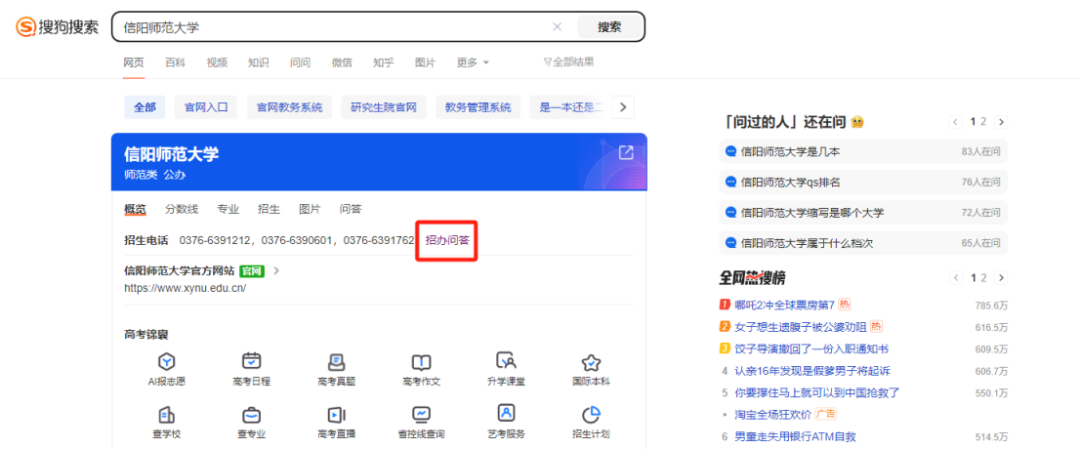Screen dimensions: 1080x449
Task: Open 高考真题 icon
Action: pos(337,361)
